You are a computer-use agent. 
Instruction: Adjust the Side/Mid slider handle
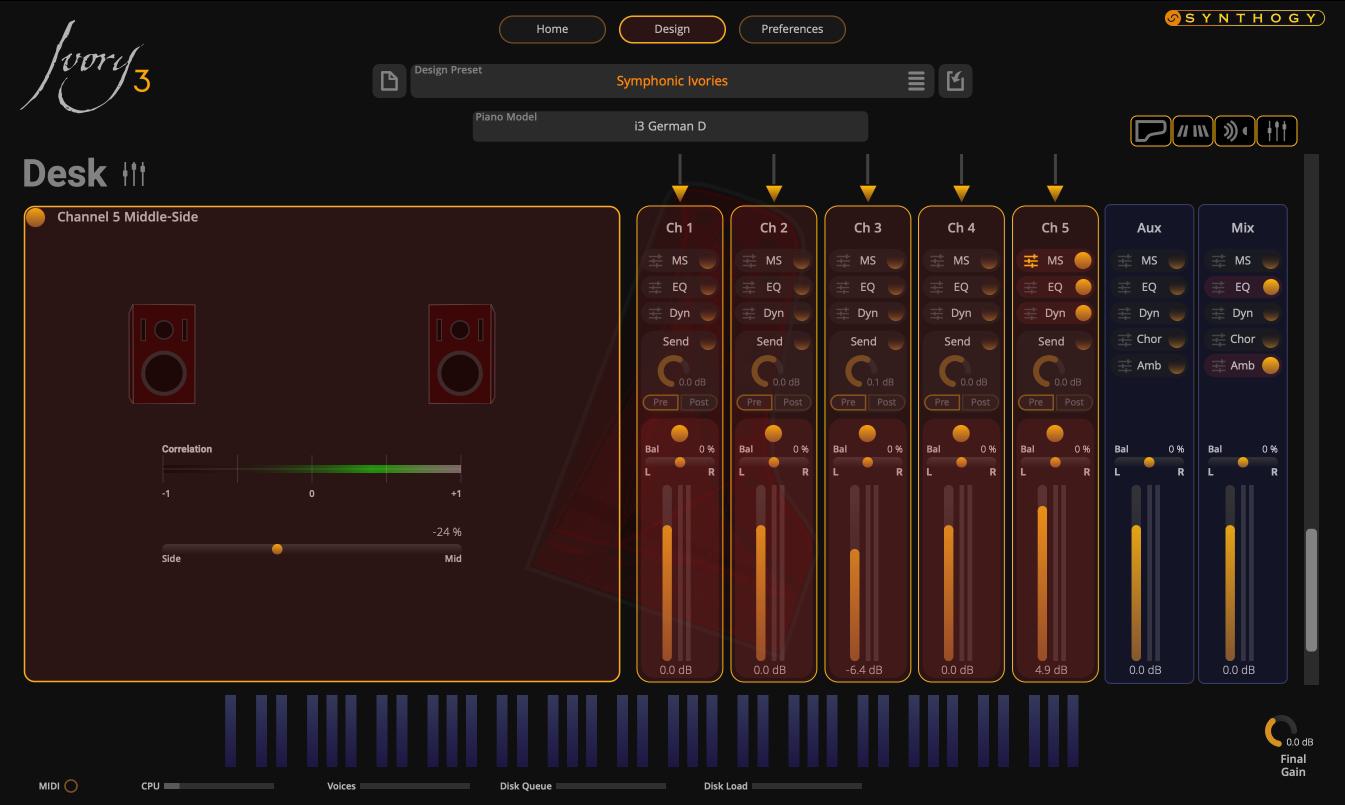tap(277, 549)
